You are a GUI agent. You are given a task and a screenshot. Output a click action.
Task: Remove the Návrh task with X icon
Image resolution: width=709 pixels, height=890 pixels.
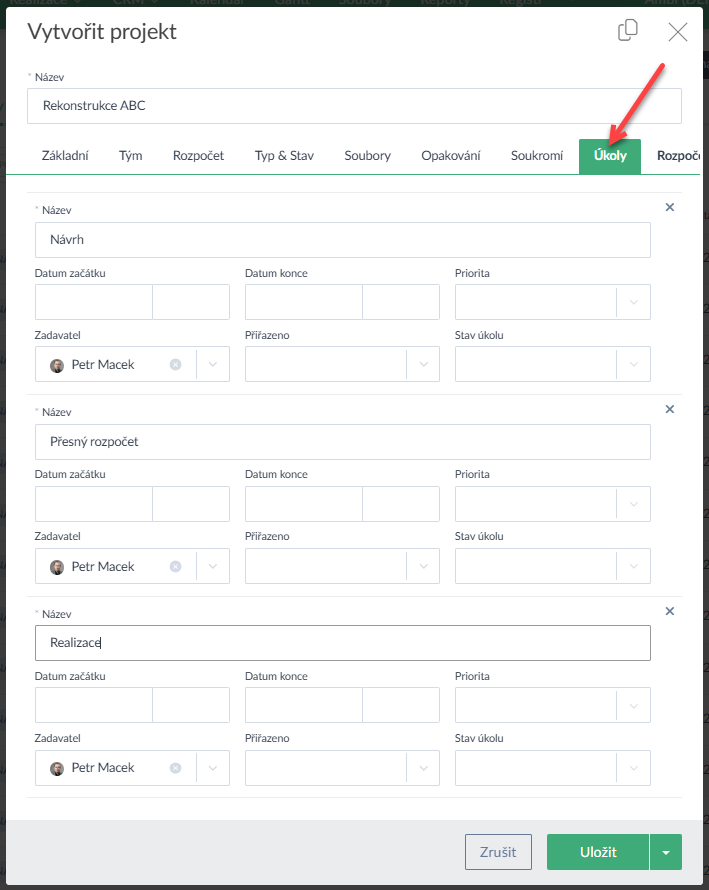(670, 207)
